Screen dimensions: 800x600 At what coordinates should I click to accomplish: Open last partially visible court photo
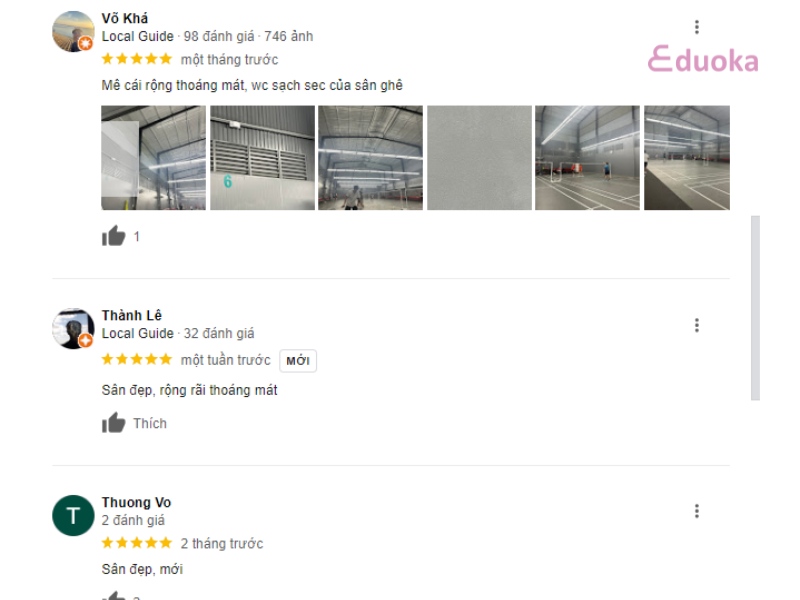(687, 158)
